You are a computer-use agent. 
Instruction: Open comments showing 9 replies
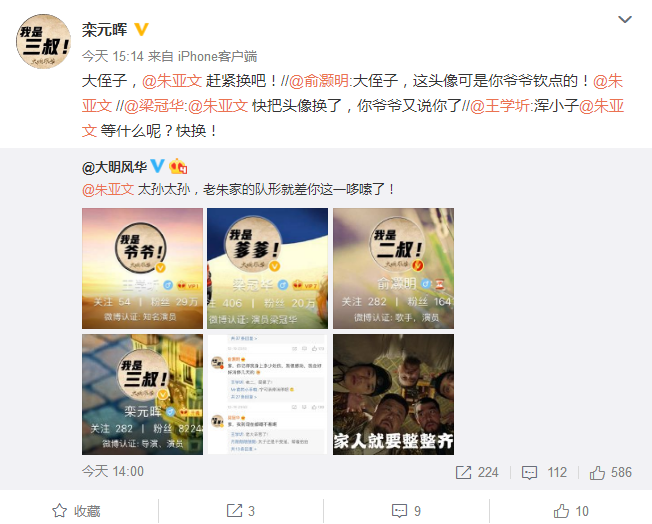406,511
